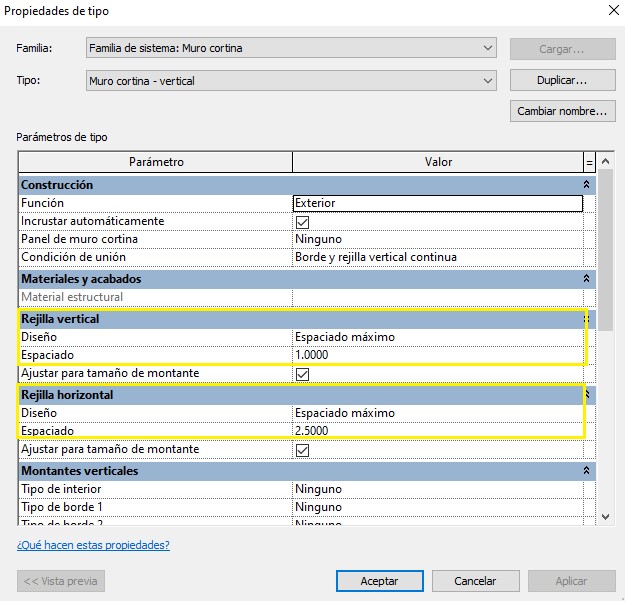Viewport: 625px width, 601px height.
Task: Toggle the Incrustar automáticamente checkbox
Action: (x=303, y=222)
